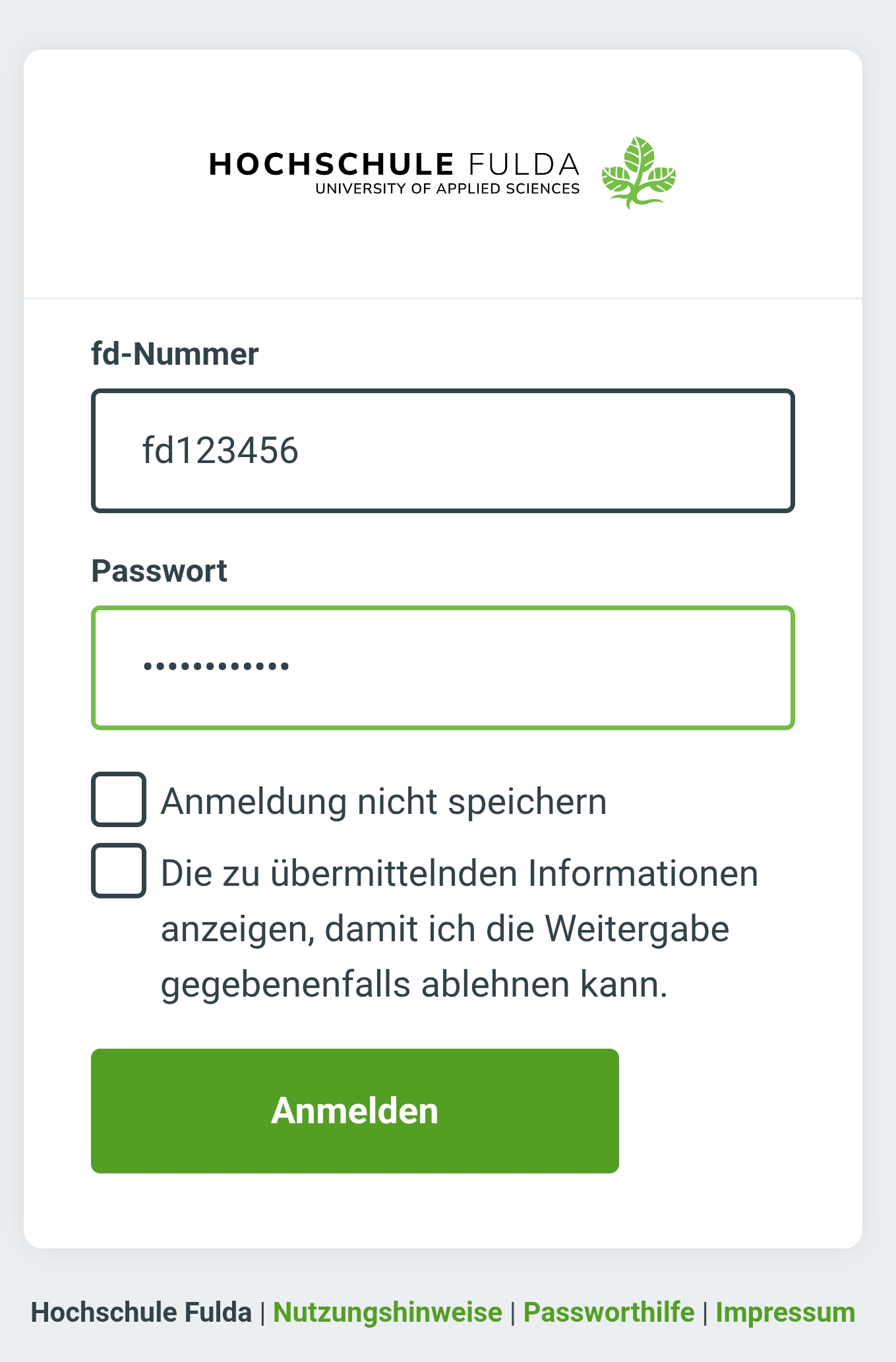The width and height of the screenshot is (896, 1362).
Task: Click the masked password dots
Action: [x=216, y=667]
